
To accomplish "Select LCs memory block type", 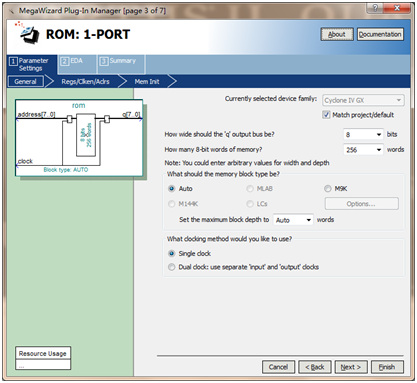I will coord(250,204).
